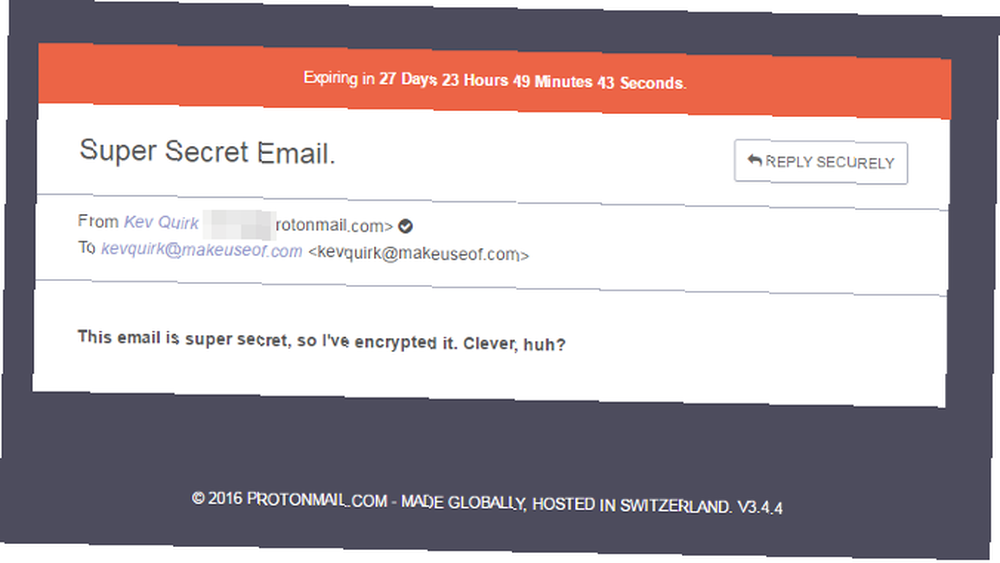
Task: Open the Kev Quirk sender name link
Action: pos(161,223)
